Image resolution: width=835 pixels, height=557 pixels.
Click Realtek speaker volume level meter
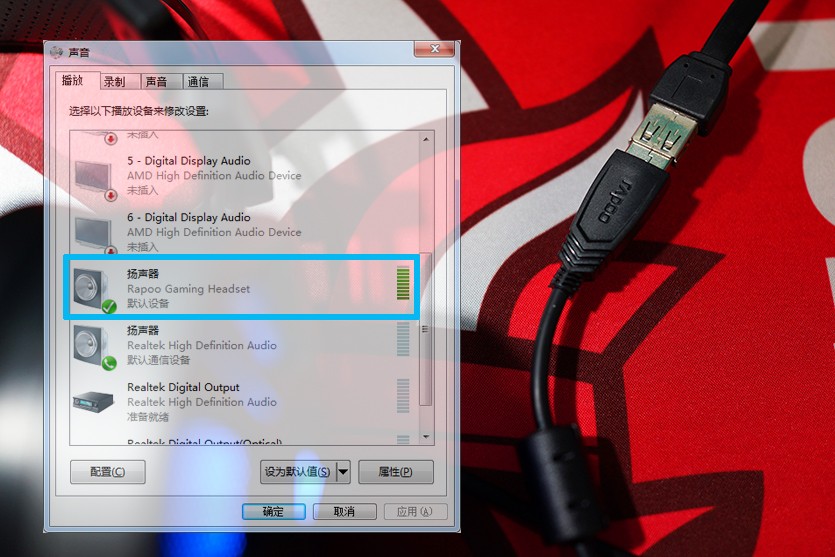point(403,339)
